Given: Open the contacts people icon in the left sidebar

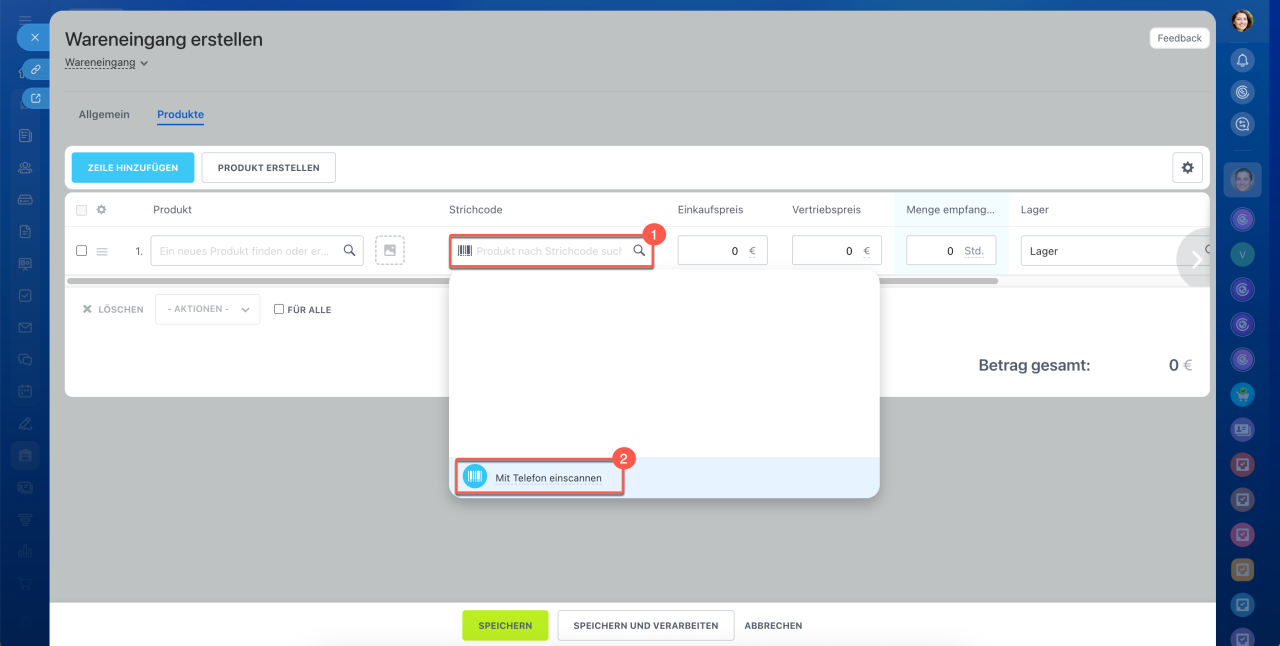Looking at the screenshot, I should click(25, 167).
